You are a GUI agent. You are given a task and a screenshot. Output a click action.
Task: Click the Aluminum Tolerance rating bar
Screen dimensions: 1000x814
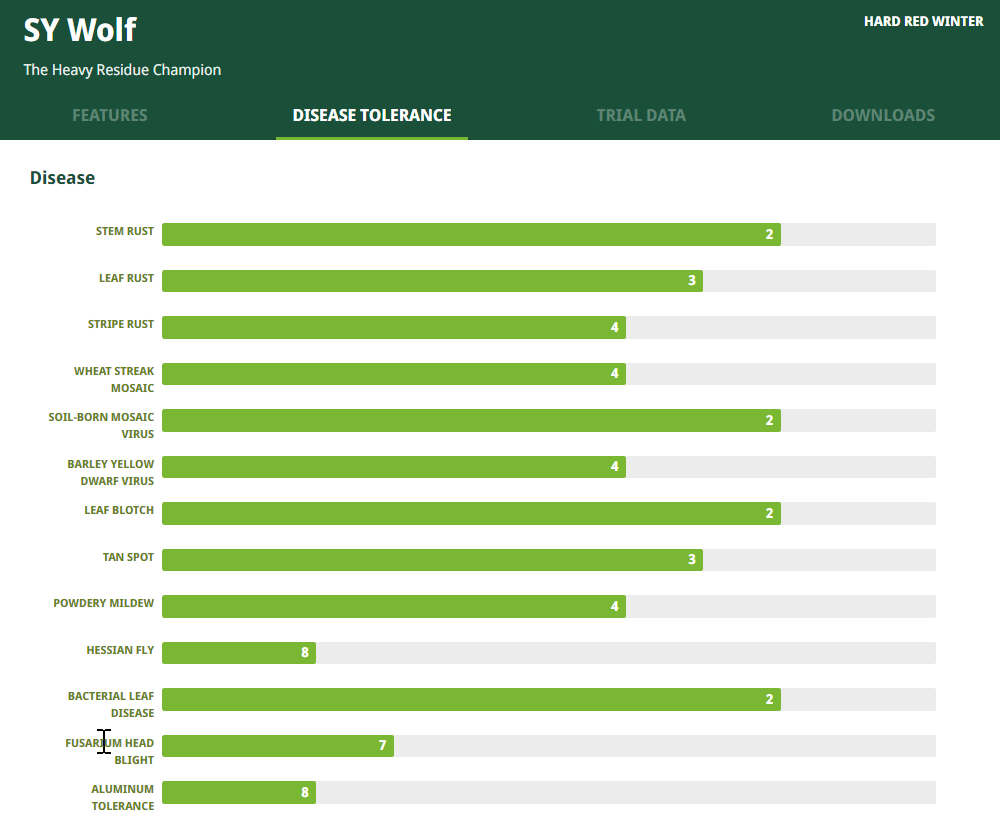[548, 792]
